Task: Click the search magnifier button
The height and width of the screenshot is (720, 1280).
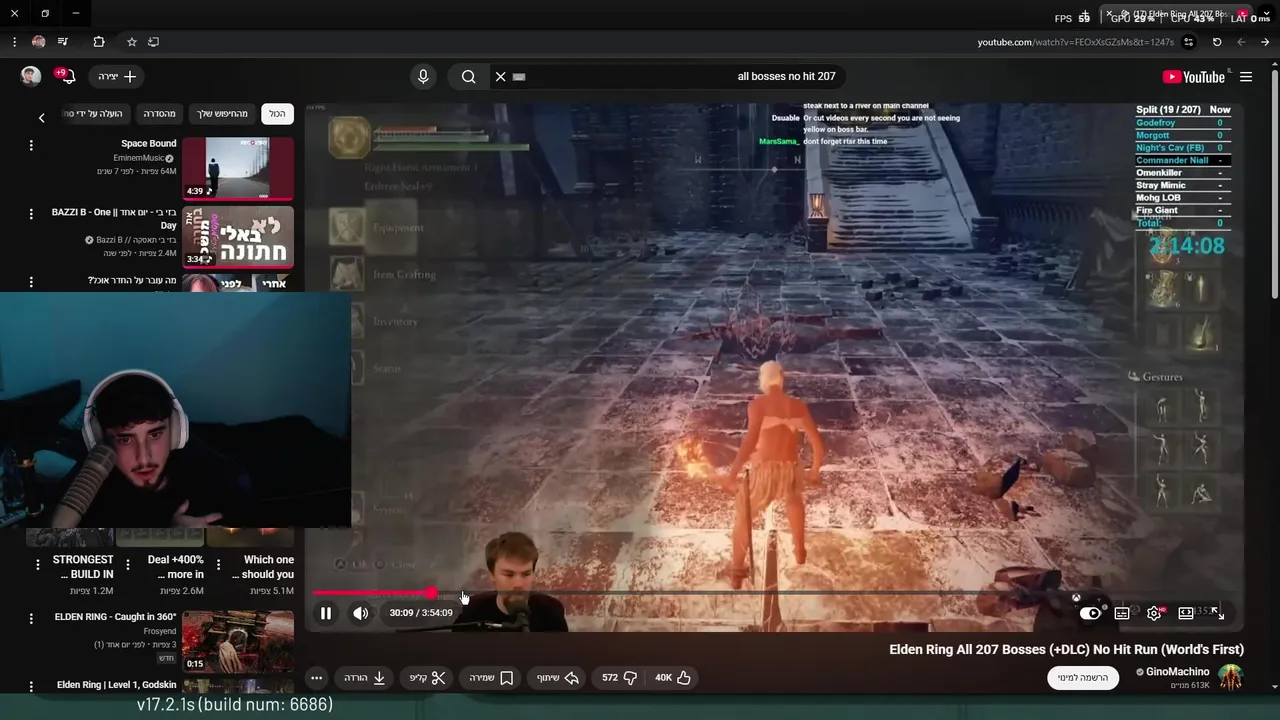Action: coord(468,77)
